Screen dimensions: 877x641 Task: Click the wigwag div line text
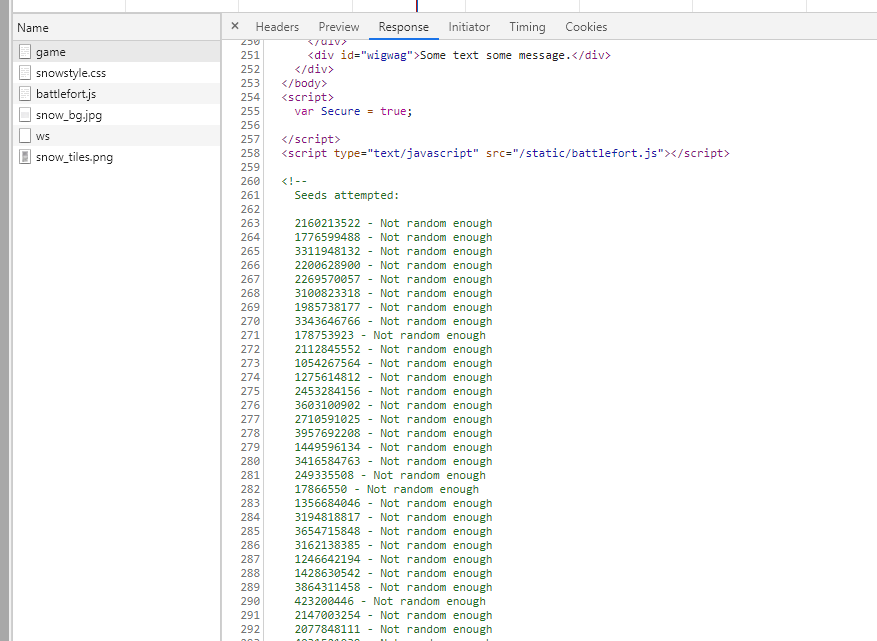click(x=459, y=55)
